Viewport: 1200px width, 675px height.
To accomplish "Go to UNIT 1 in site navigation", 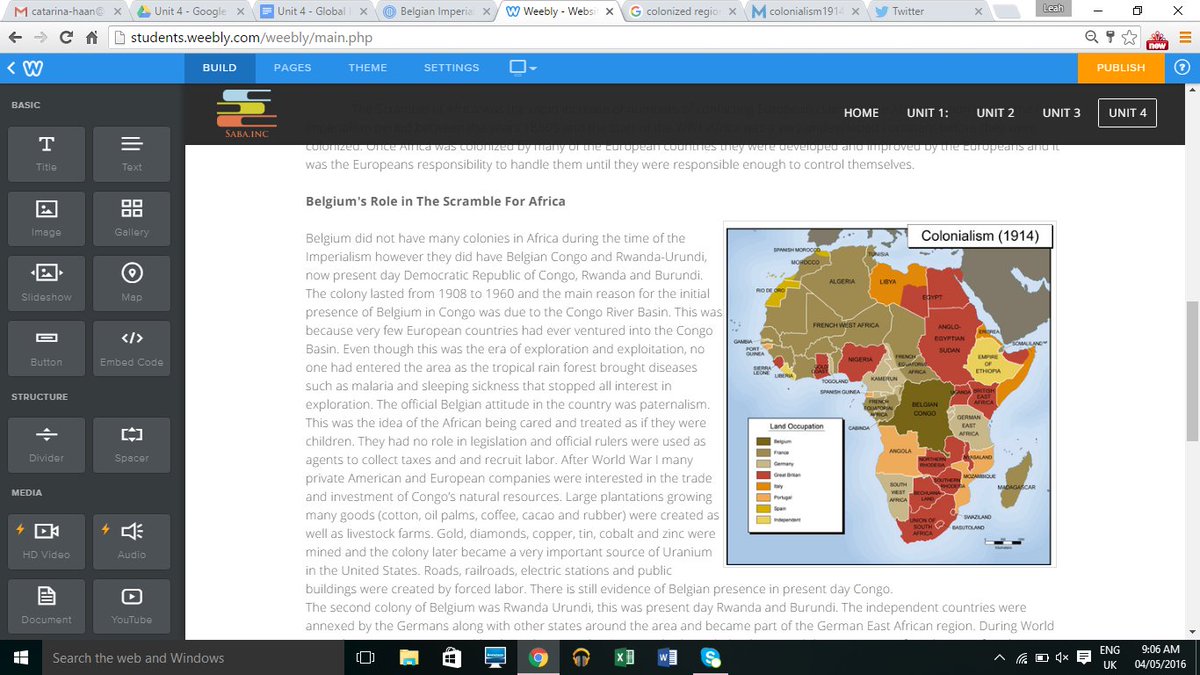I will (x=927, y=113).
